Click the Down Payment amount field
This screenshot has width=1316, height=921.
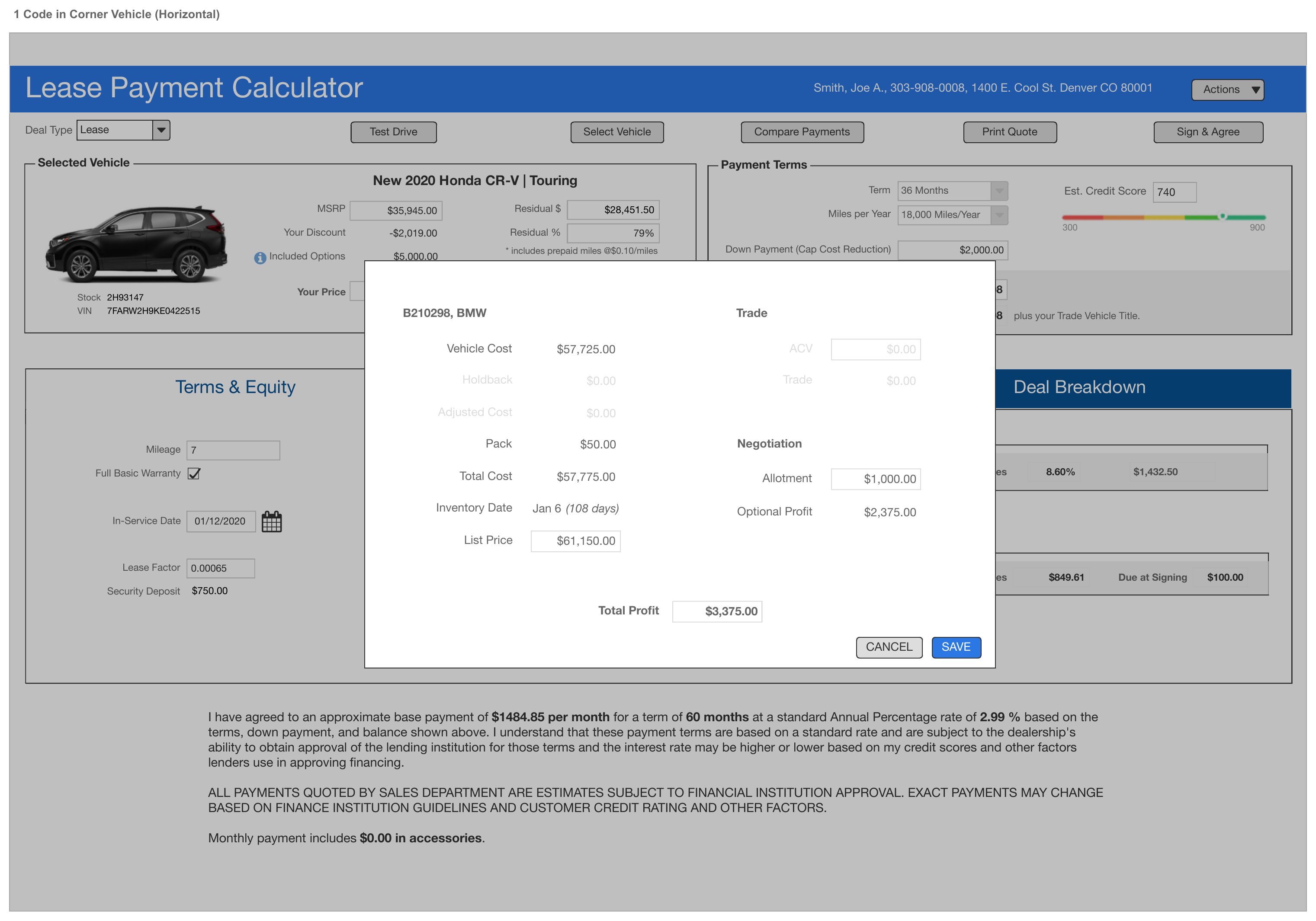953,250
